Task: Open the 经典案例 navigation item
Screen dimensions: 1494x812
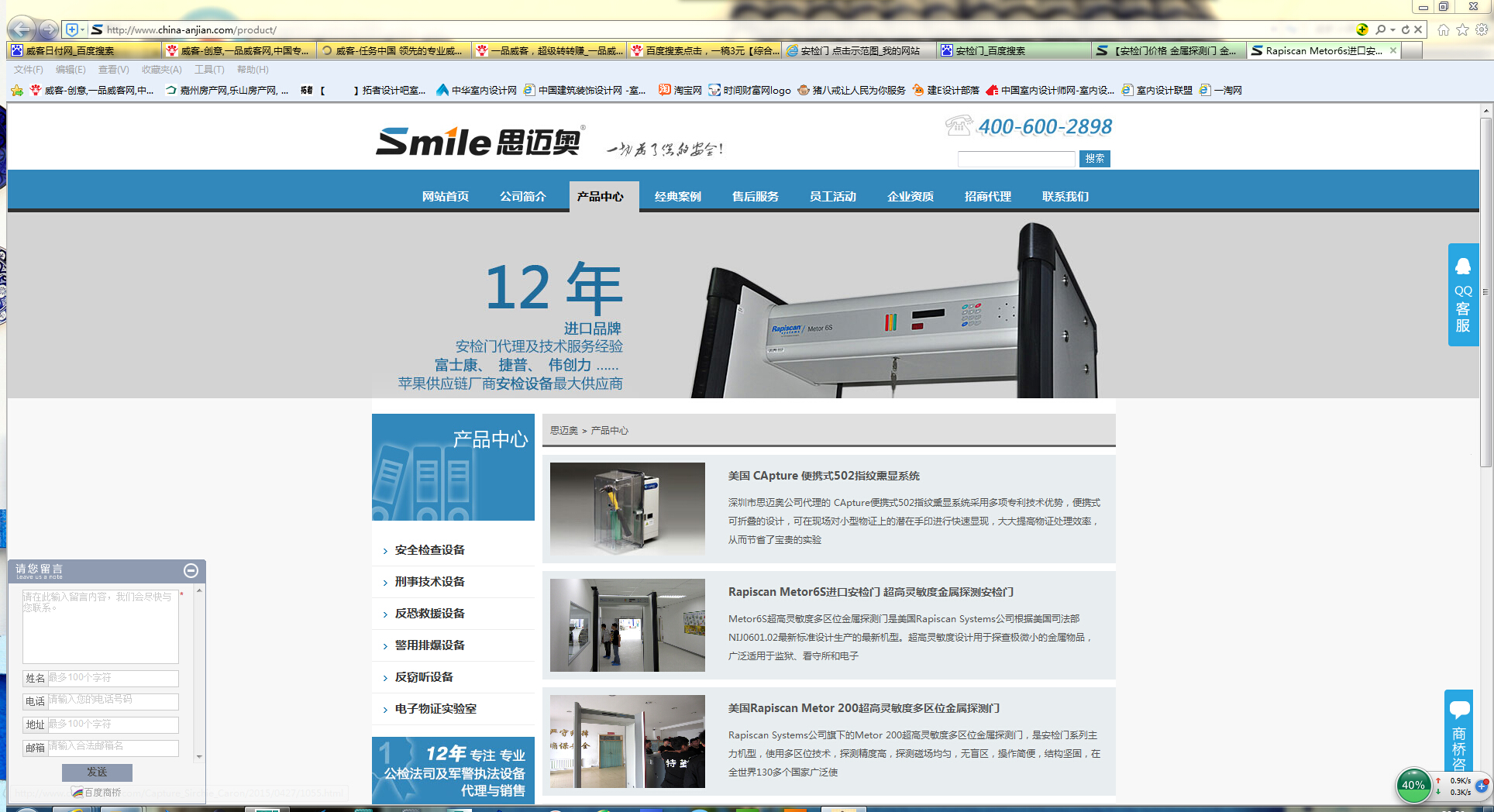Action: tap(677, 197)
